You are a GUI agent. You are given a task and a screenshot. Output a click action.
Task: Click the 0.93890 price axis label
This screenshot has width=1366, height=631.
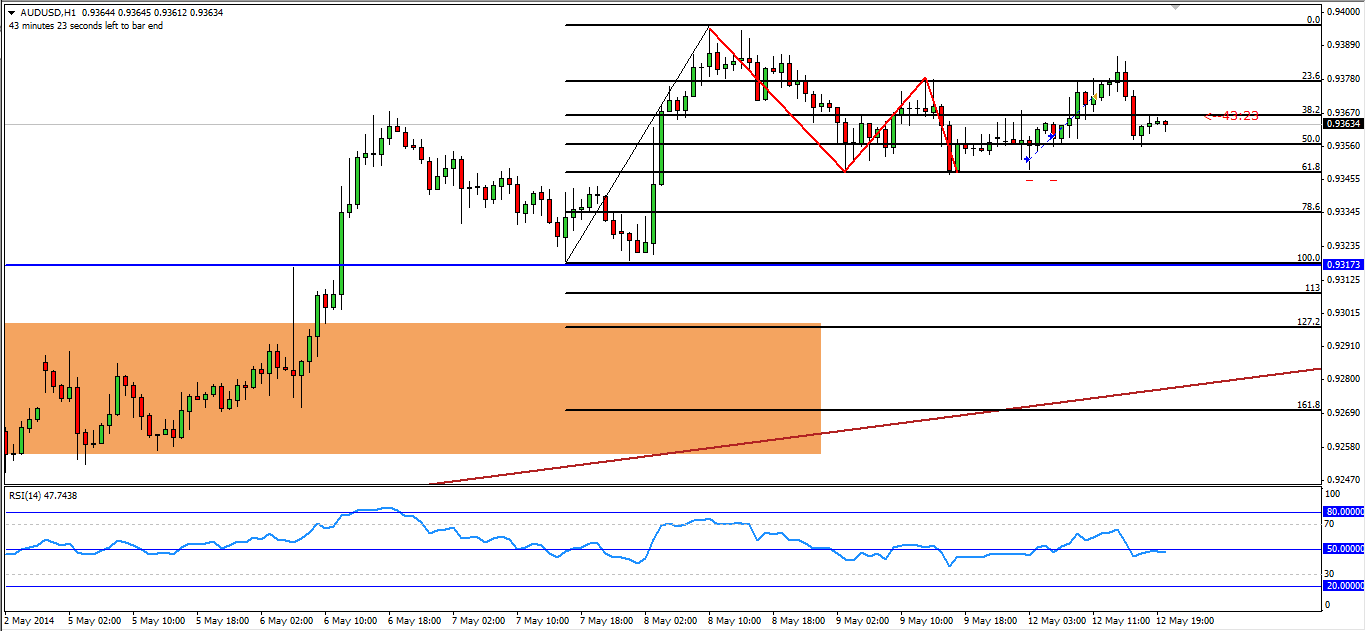pos(1341,45)
